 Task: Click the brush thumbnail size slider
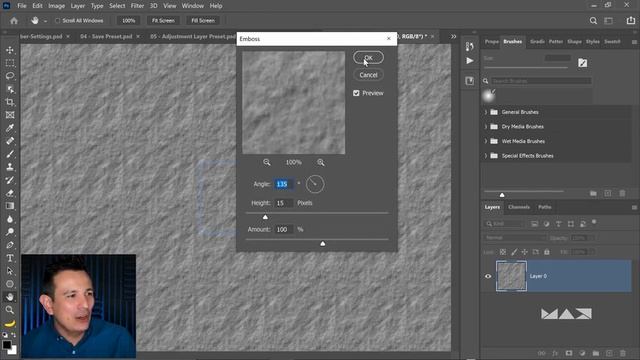(524, 192)
